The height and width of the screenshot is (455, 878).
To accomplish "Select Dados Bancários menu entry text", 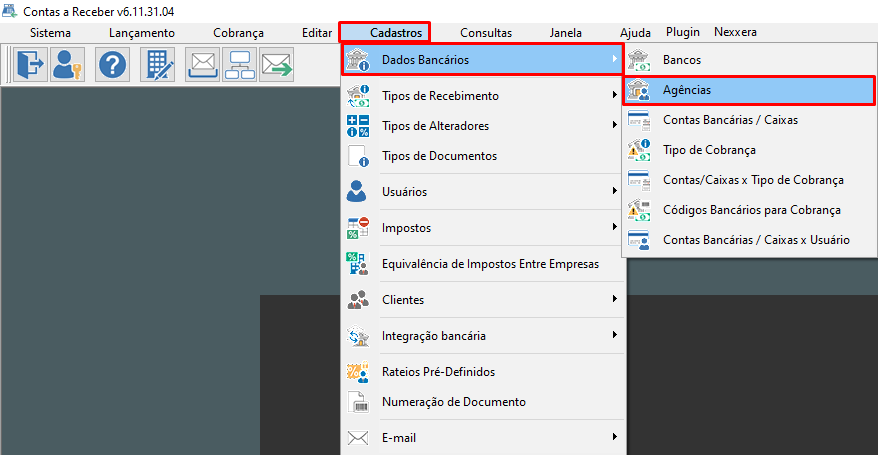I will pyautogui.click(x=426, y=60).
